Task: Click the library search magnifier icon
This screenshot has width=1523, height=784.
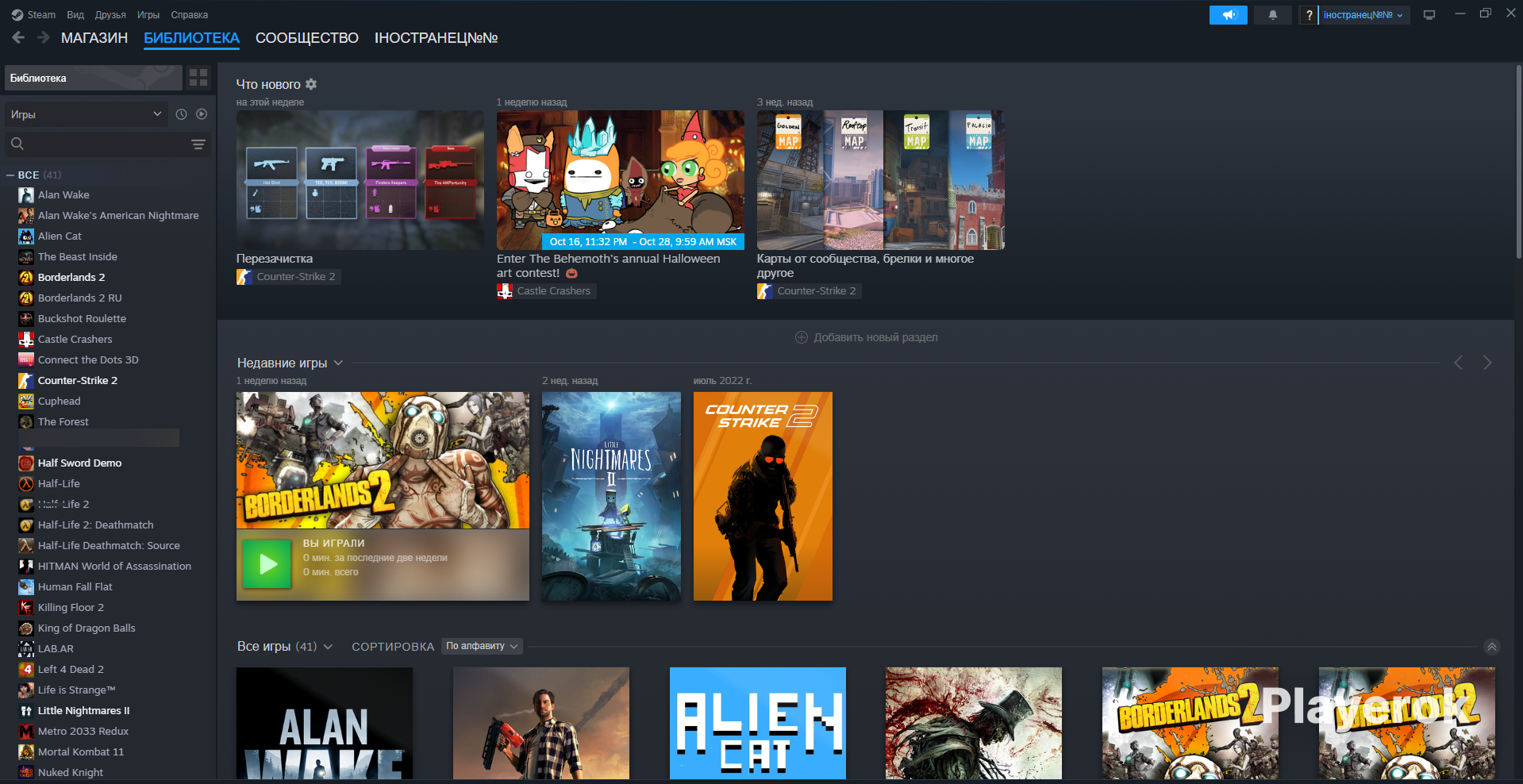Action: pyautogui.click(x=17, y=144)
